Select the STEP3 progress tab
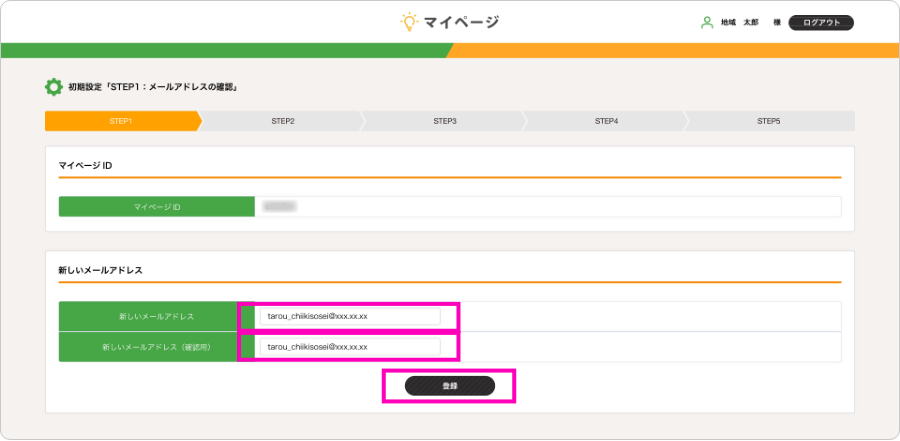The image size is (900, 441). click(x=444, y=121)
